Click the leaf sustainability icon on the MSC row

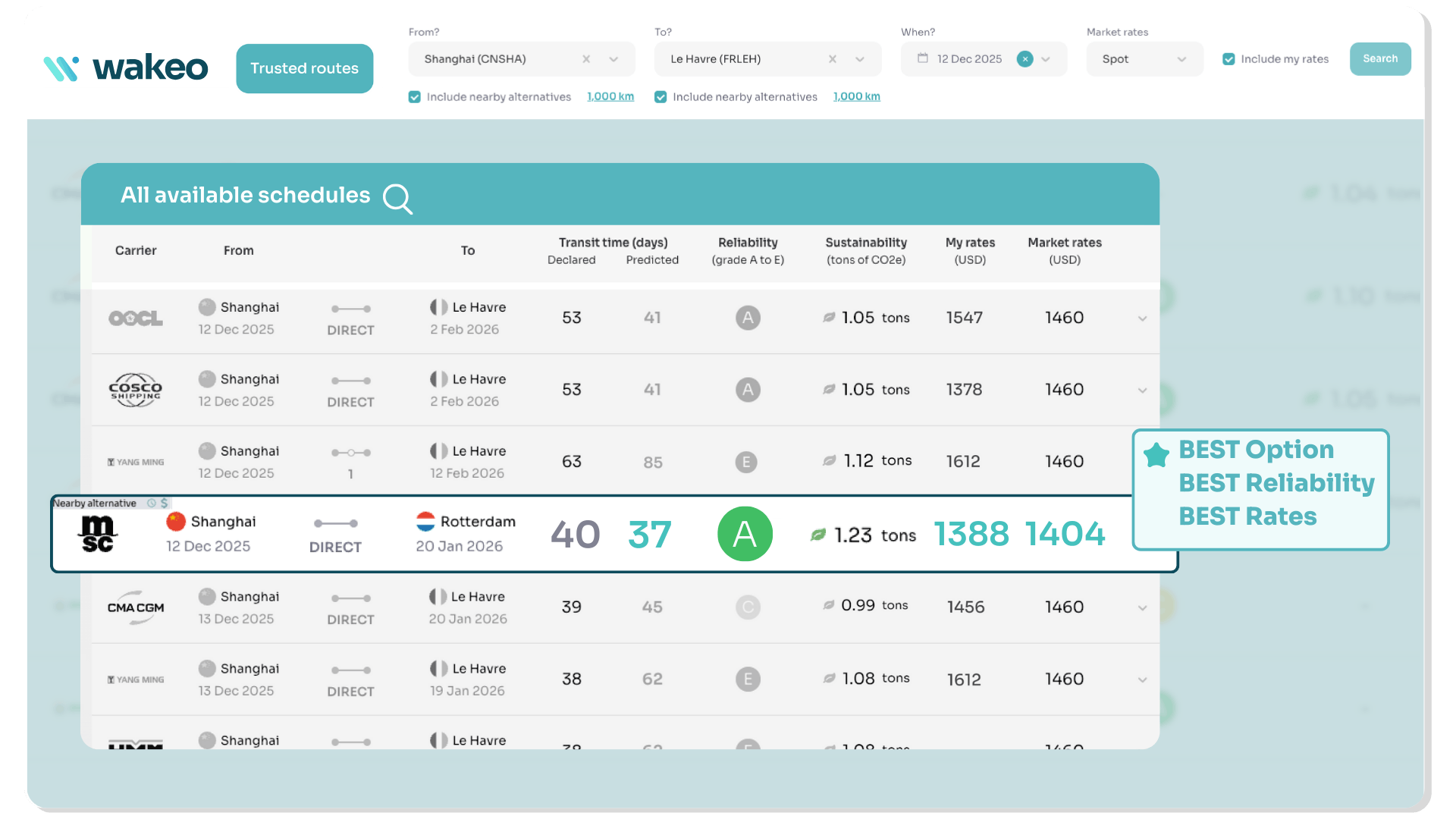(x=817, y=535)
